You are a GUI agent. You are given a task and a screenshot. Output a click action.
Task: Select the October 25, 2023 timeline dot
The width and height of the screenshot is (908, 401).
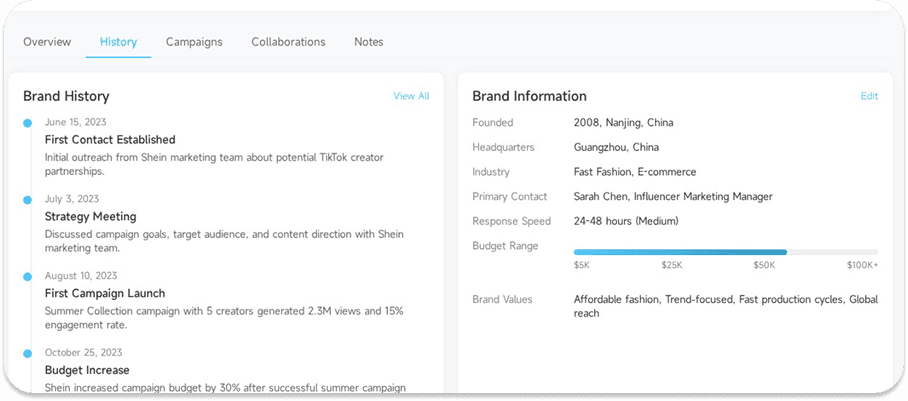pyautogui.click(x=27, y=353)
